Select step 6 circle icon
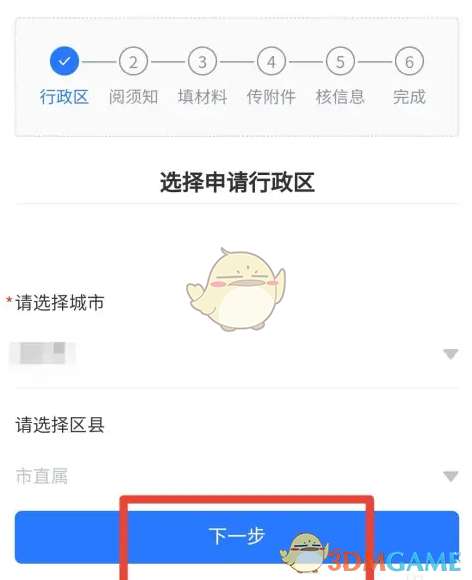This screenshot has width=472, height=580. pyautogui.click(x=409, y=61)
